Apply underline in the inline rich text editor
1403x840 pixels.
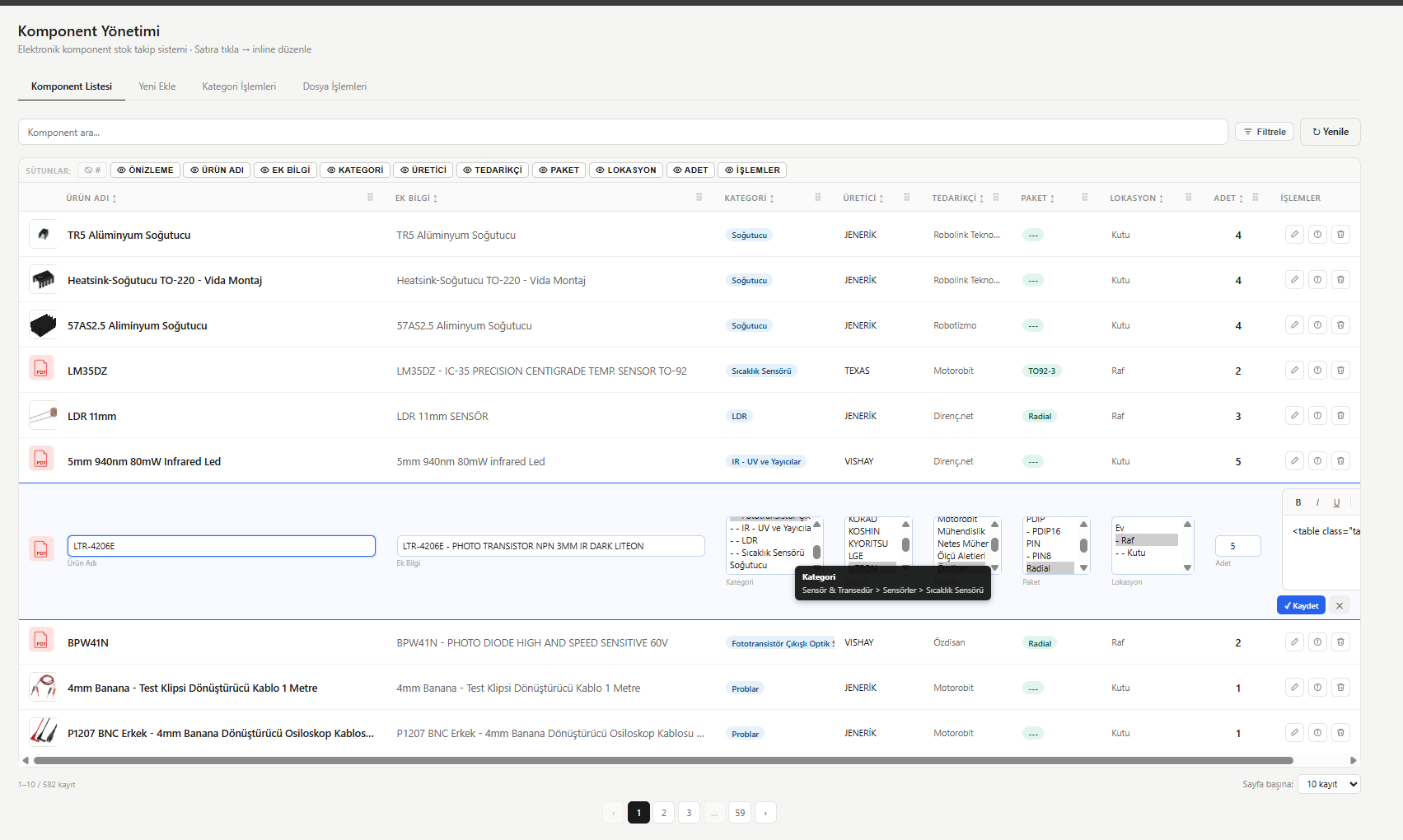click(1336, 502)
